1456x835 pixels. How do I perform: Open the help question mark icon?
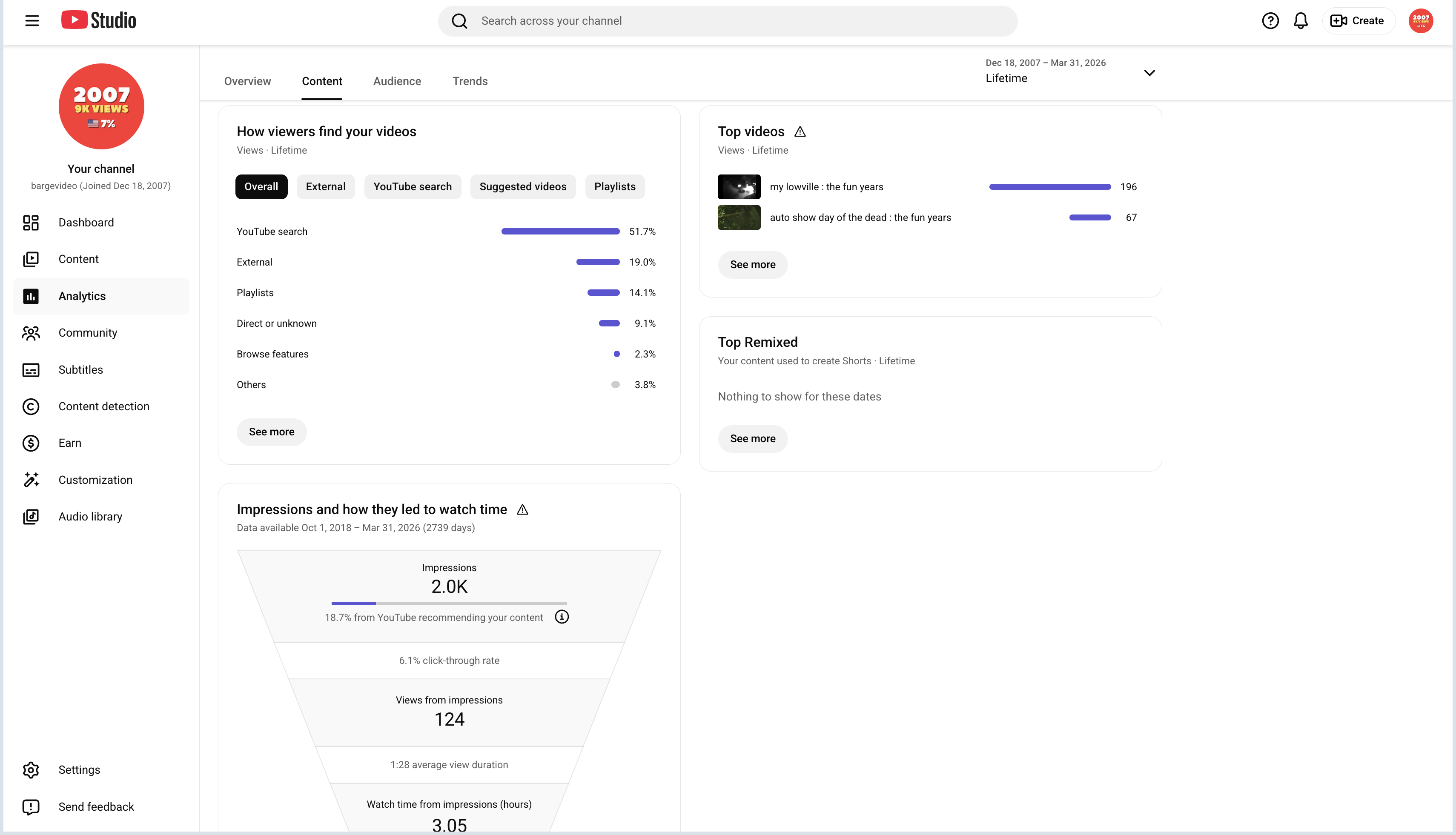(1270, 21)
